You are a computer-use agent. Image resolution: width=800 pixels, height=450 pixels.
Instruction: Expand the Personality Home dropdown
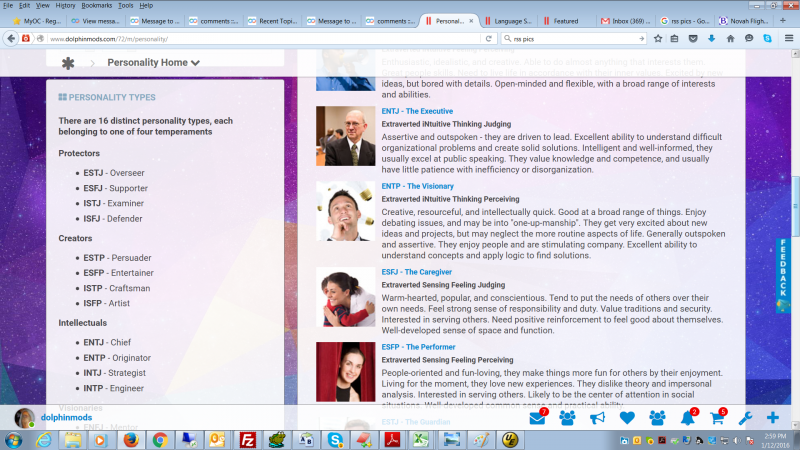(153, 63)
